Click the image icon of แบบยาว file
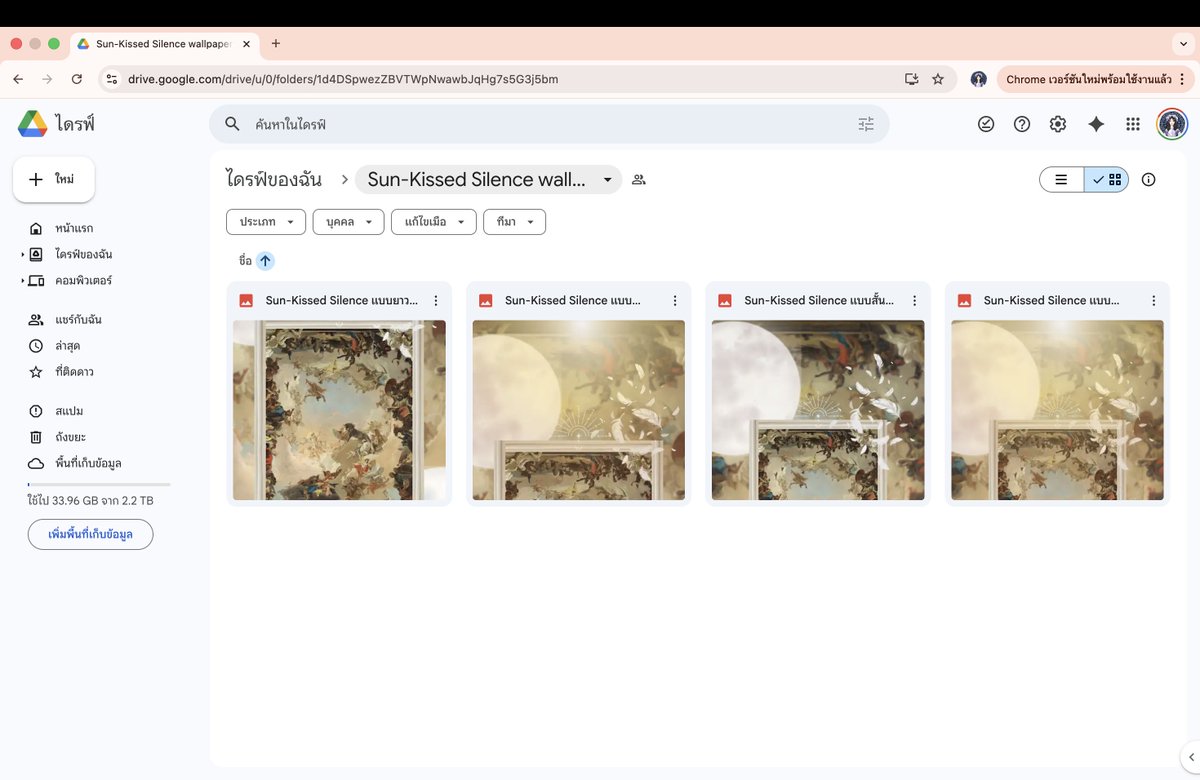Image resolution: width=1200 pixels, height=780 pixels. (246, 300)
